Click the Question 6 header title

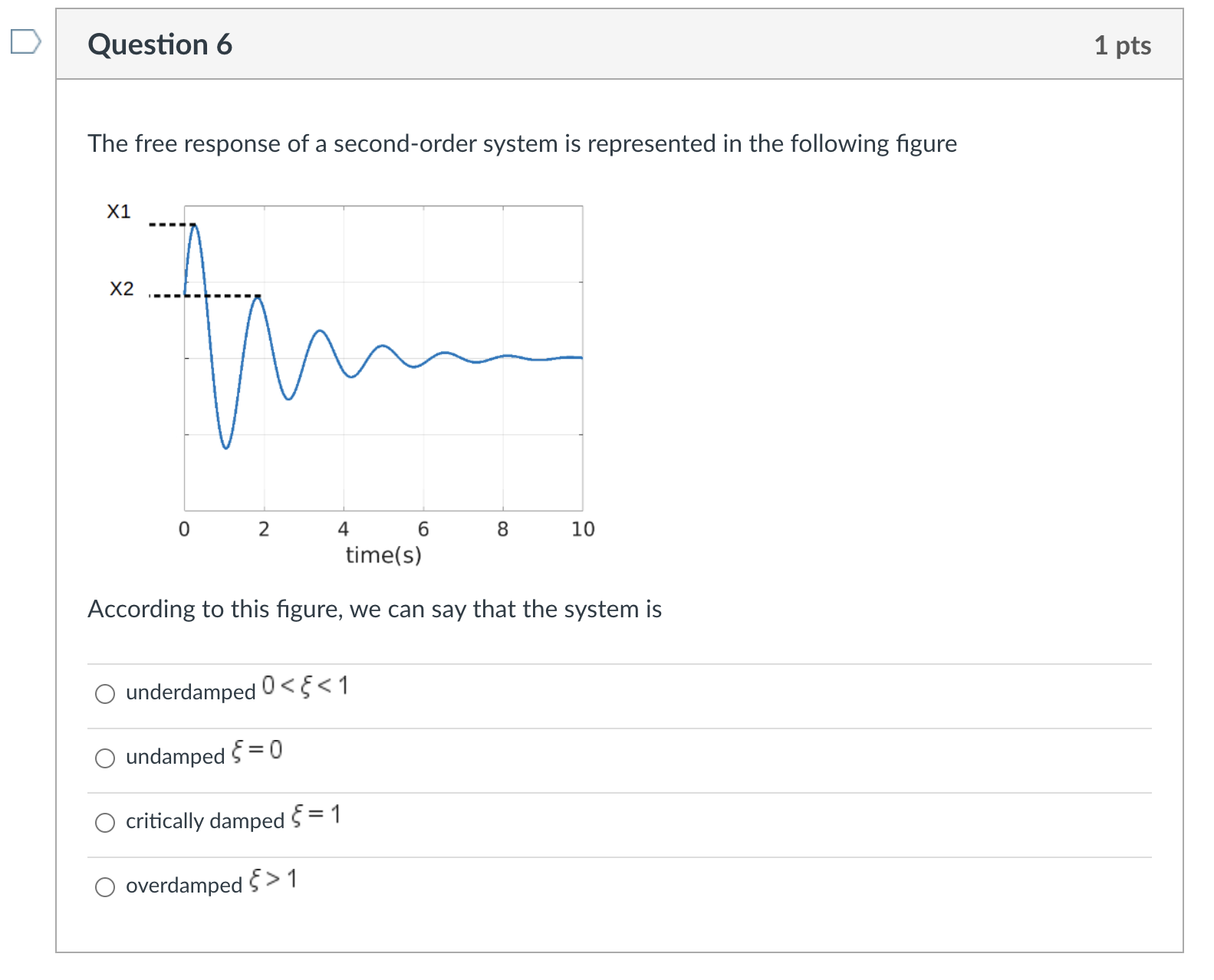(x=160, y=44)
